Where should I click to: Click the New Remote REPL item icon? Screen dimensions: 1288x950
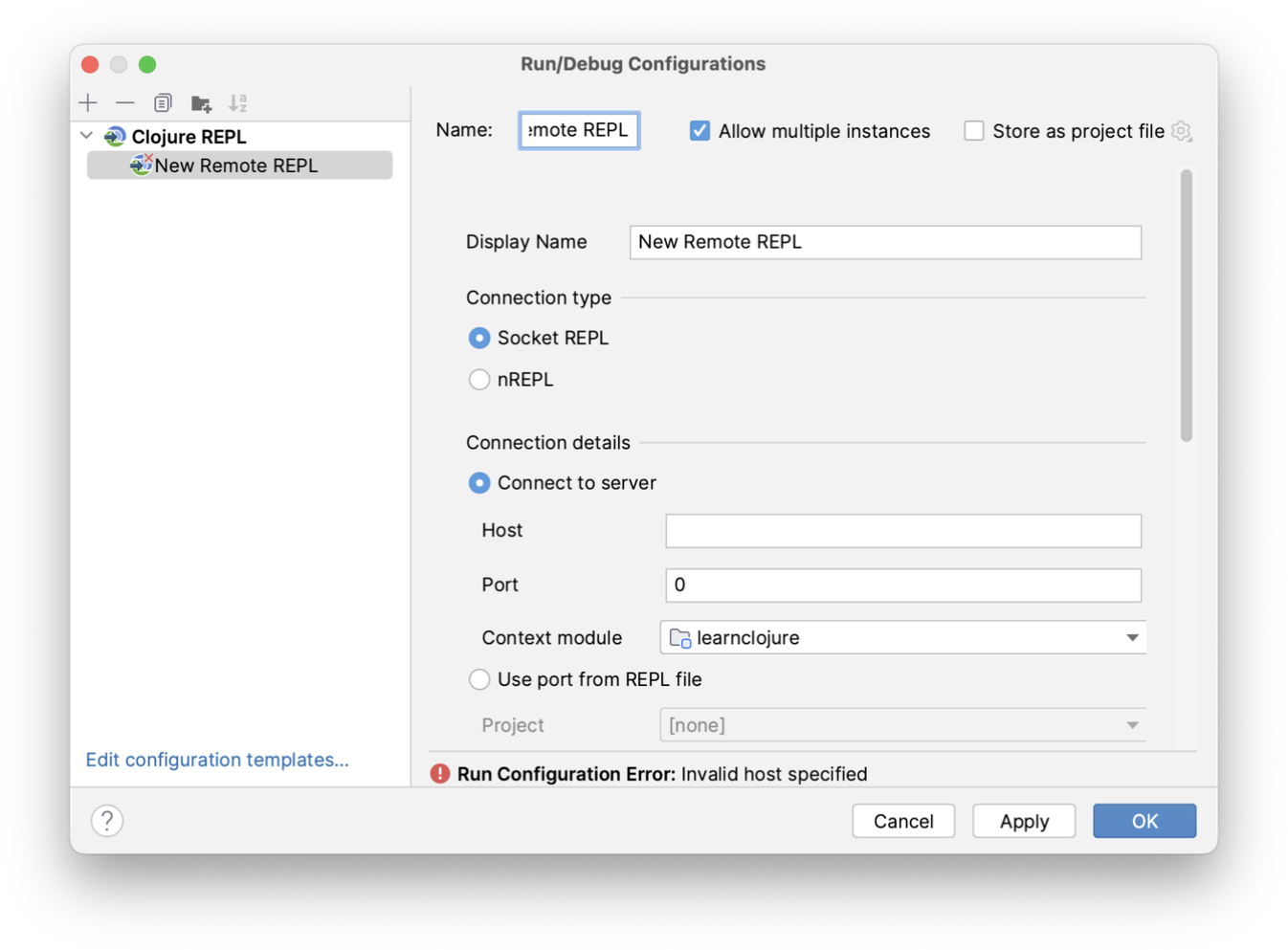tap(141, 165)
